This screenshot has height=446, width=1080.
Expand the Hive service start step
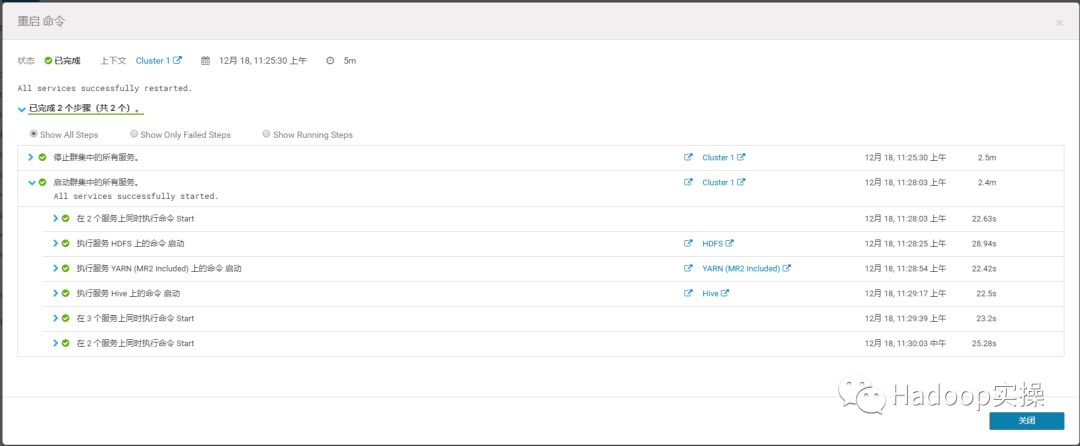tap(56, 293)
